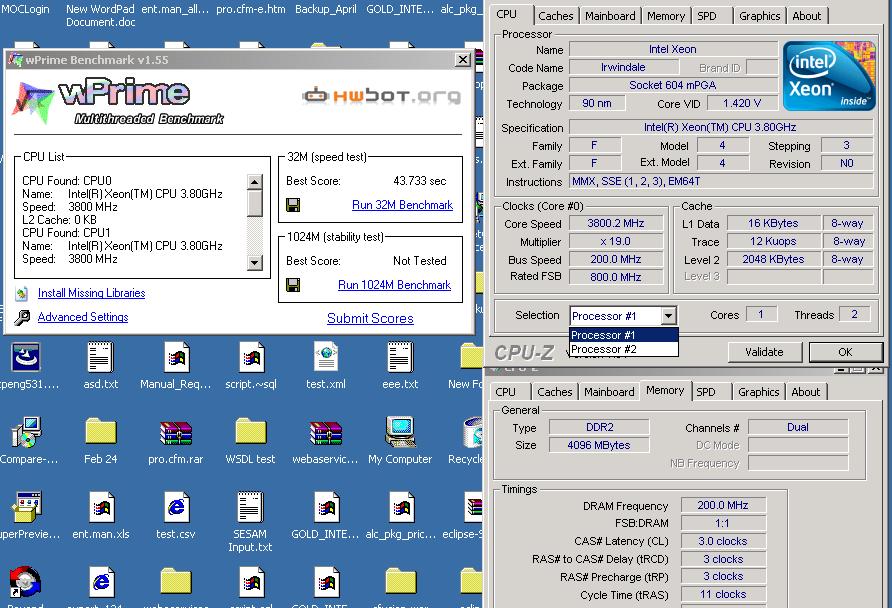
Task: Click the Submit Scores link
Action: click(x=370, y=319)
